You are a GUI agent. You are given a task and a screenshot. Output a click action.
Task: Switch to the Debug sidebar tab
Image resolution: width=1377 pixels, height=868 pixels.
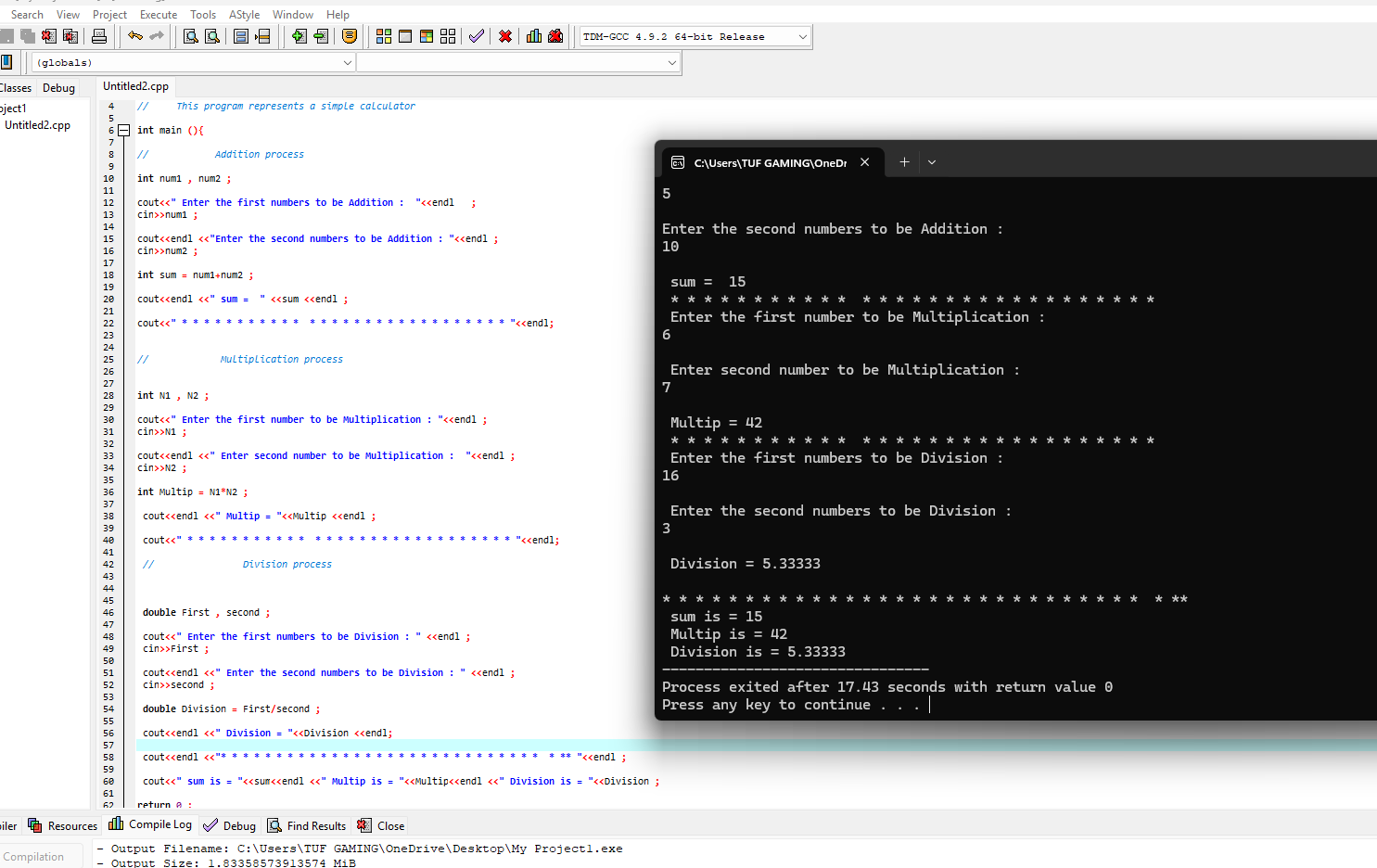58,88
